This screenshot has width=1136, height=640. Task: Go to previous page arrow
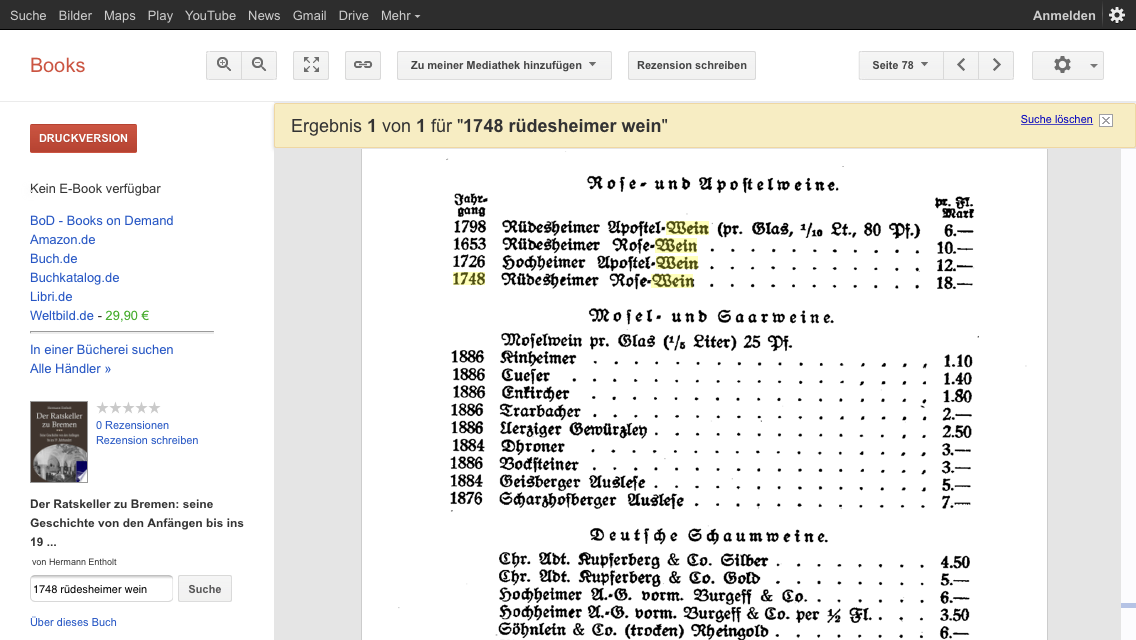click(x=961, y=65)
